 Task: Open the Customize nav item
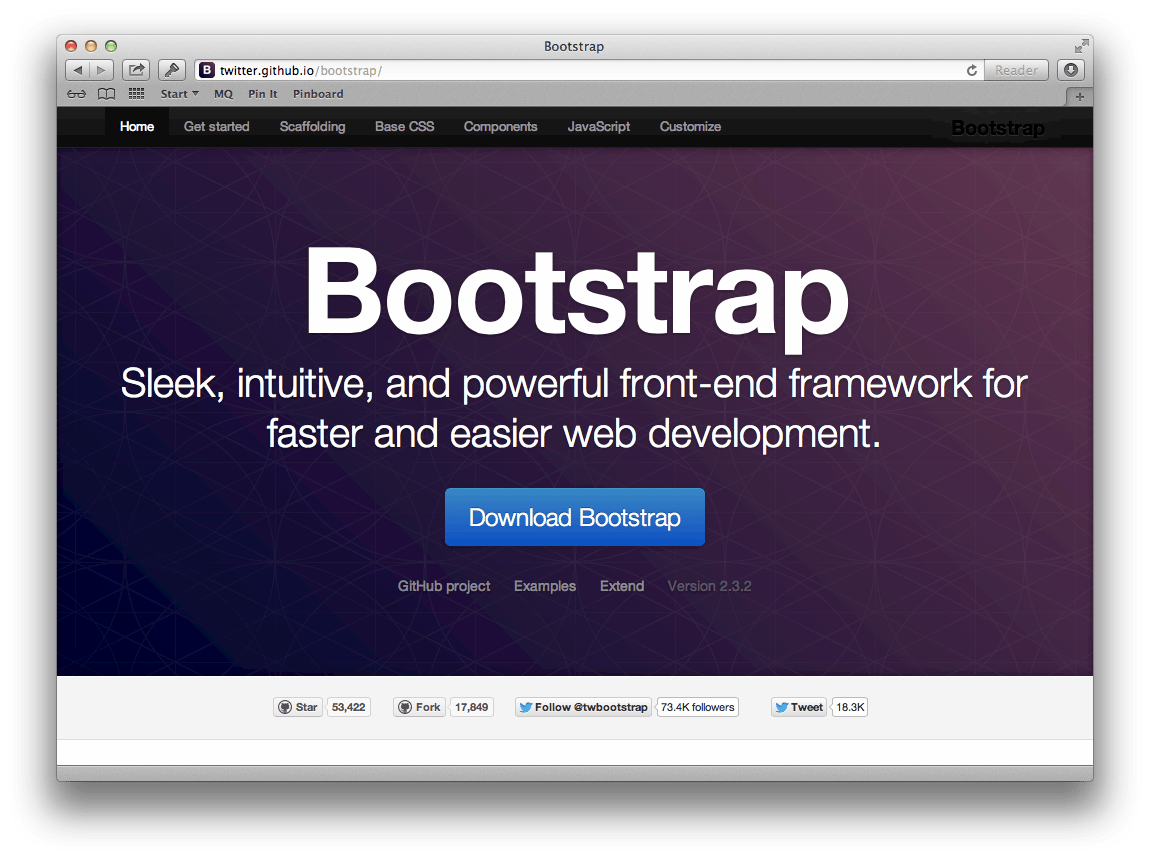click(x=690, y=126)
